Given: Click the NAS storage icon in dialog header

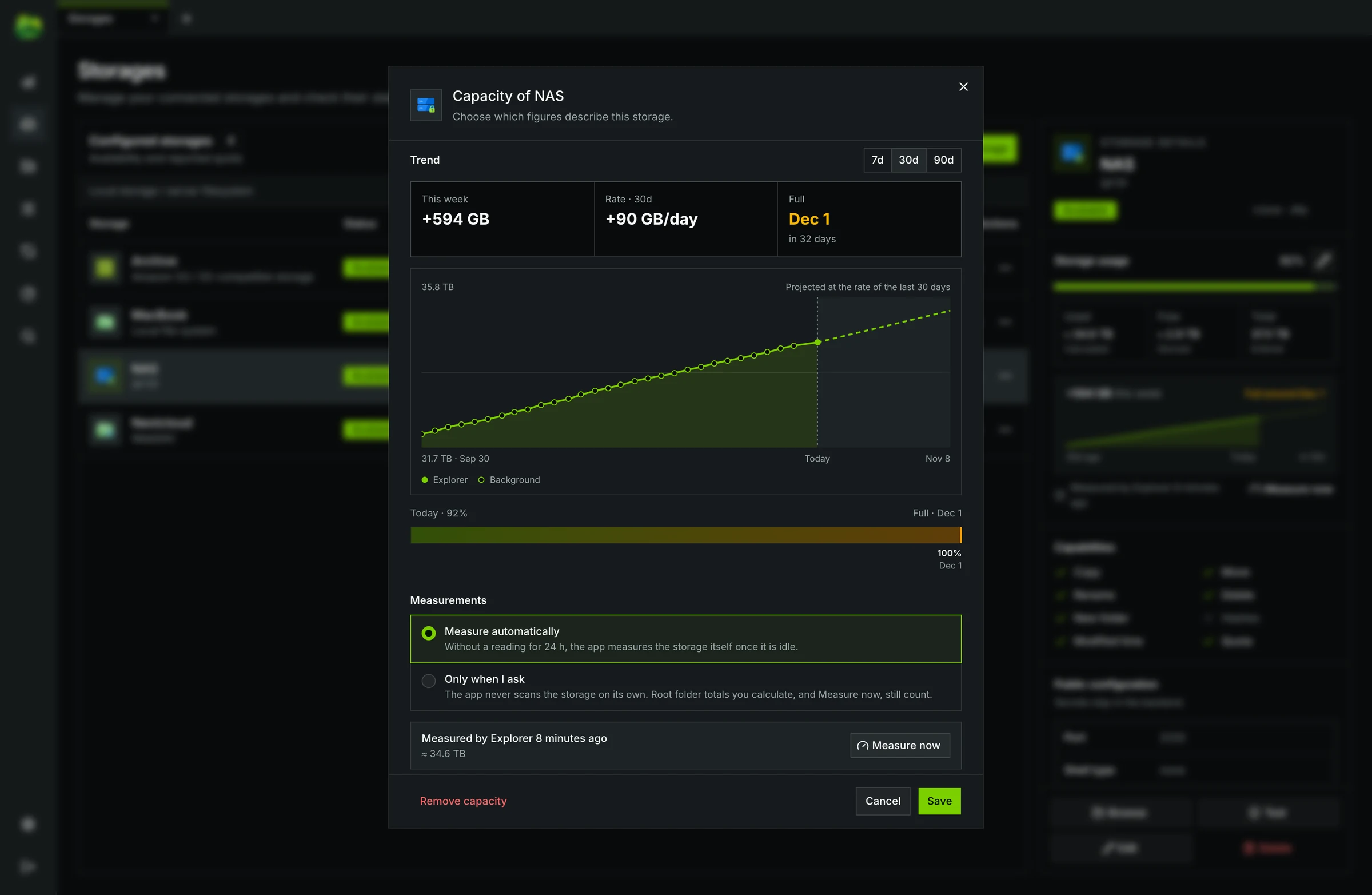Looking at the screenshot, I should (x=426, y=105).
